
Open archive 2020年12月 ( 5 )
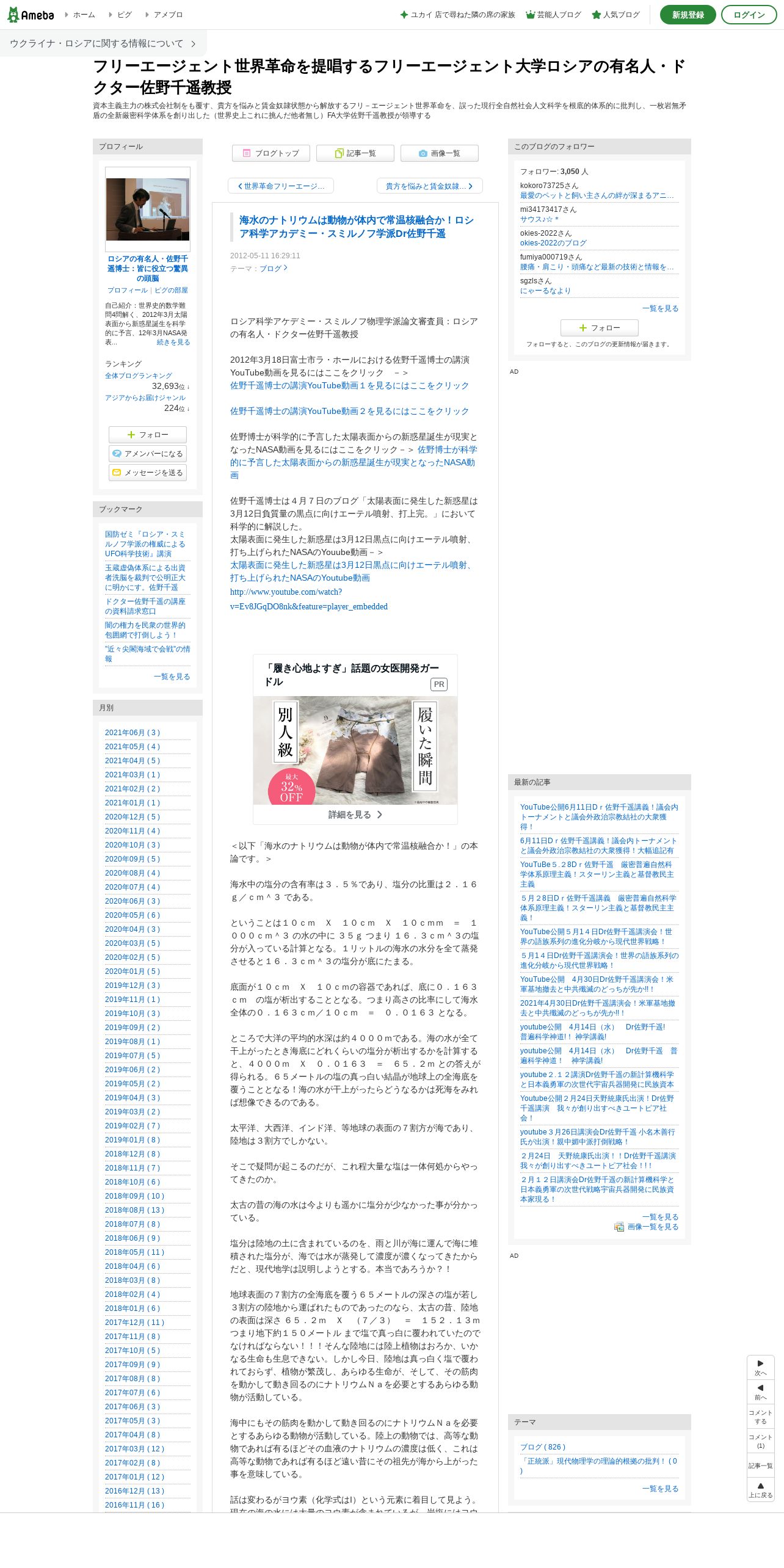pyautogui.click(x=132, y=817)
